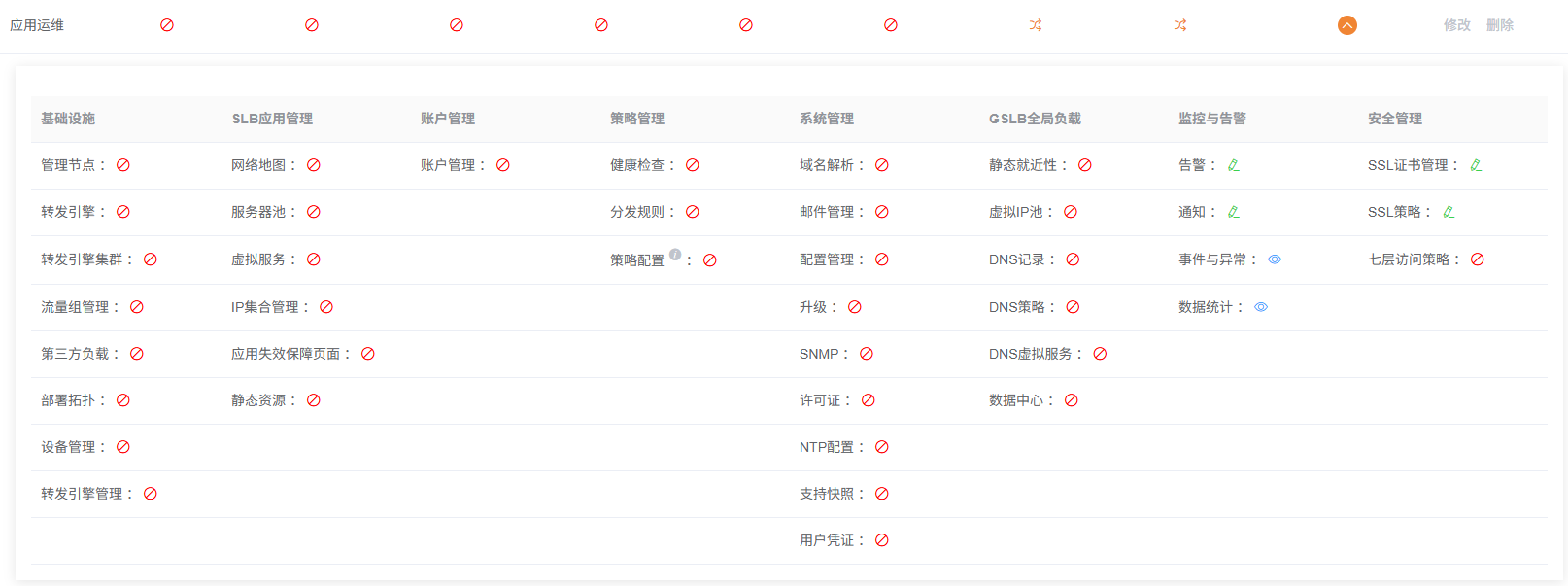Viewport: 1568px width, 586px height.
Task: Click forbidden icon next to 静态就近性
Action: tap(1085, 165)
